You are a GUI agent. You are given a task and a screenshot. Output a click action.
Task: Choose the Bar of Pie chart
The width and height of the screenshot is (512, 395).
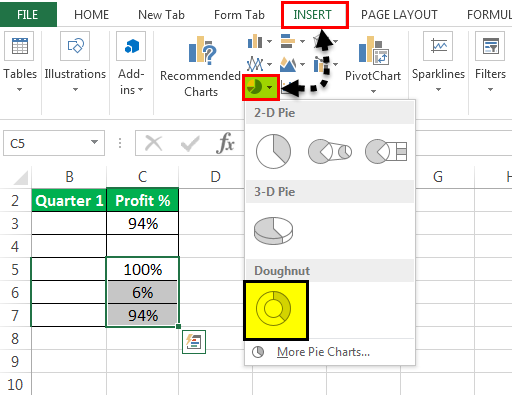(x=386, y=152)
